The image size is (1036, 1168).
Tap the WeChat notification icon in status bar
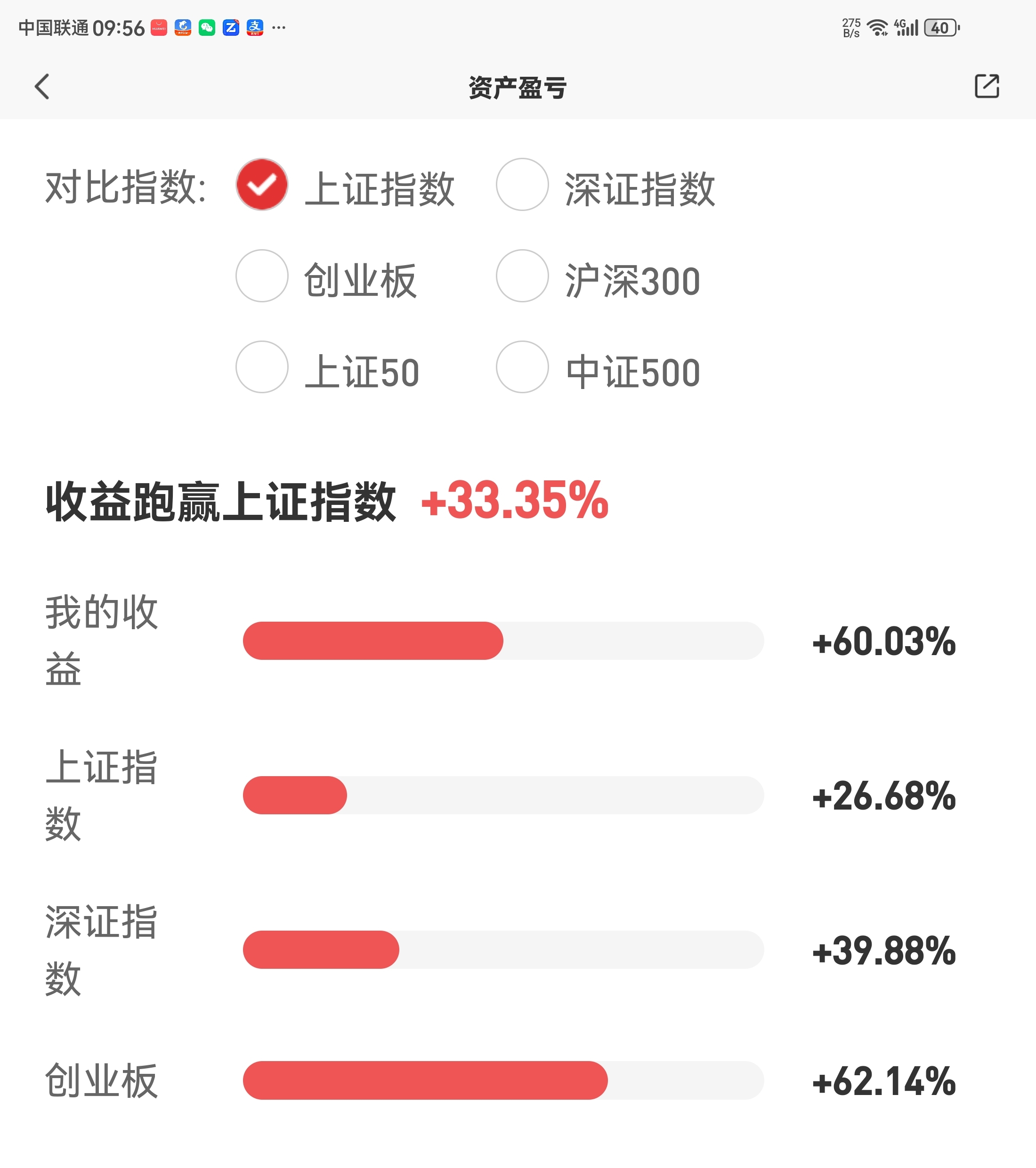coord(207,27)
